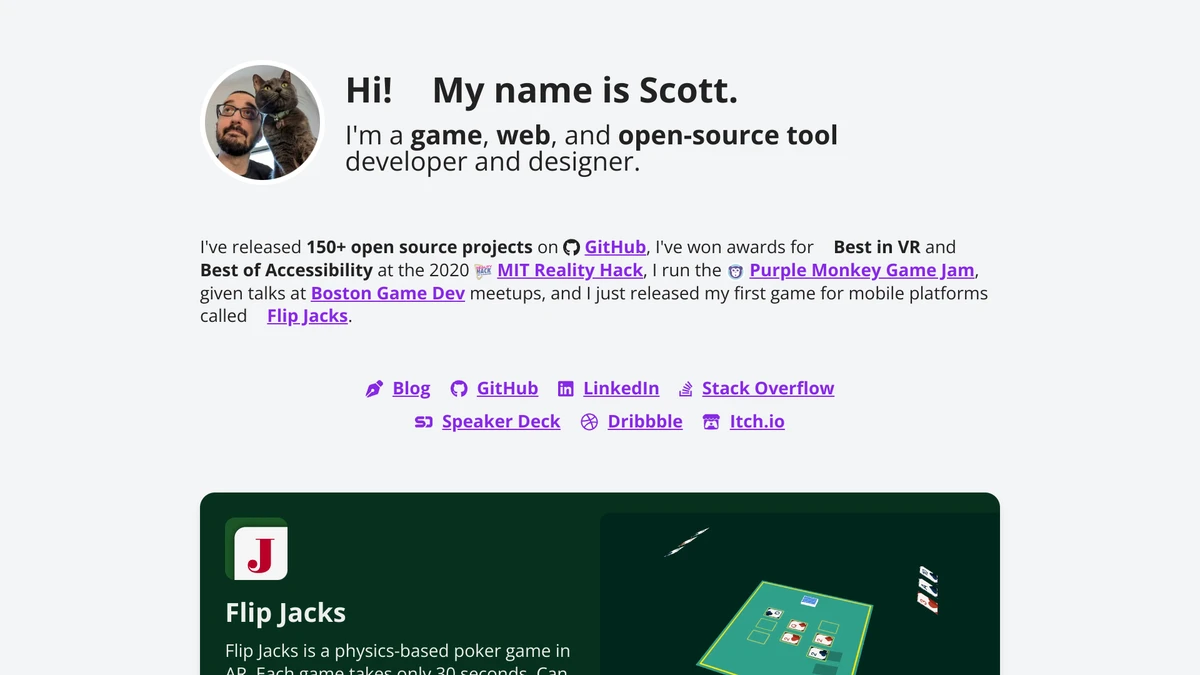The width and height of the screenshot is (1200, 675).
Task: Click the GitHub octocat icon in links row
Action: 459,389
